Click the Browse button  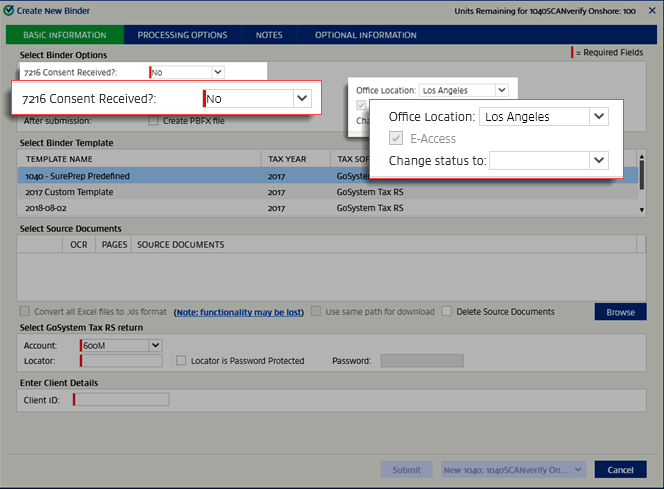pyautogui.click(x=620, y=312)
